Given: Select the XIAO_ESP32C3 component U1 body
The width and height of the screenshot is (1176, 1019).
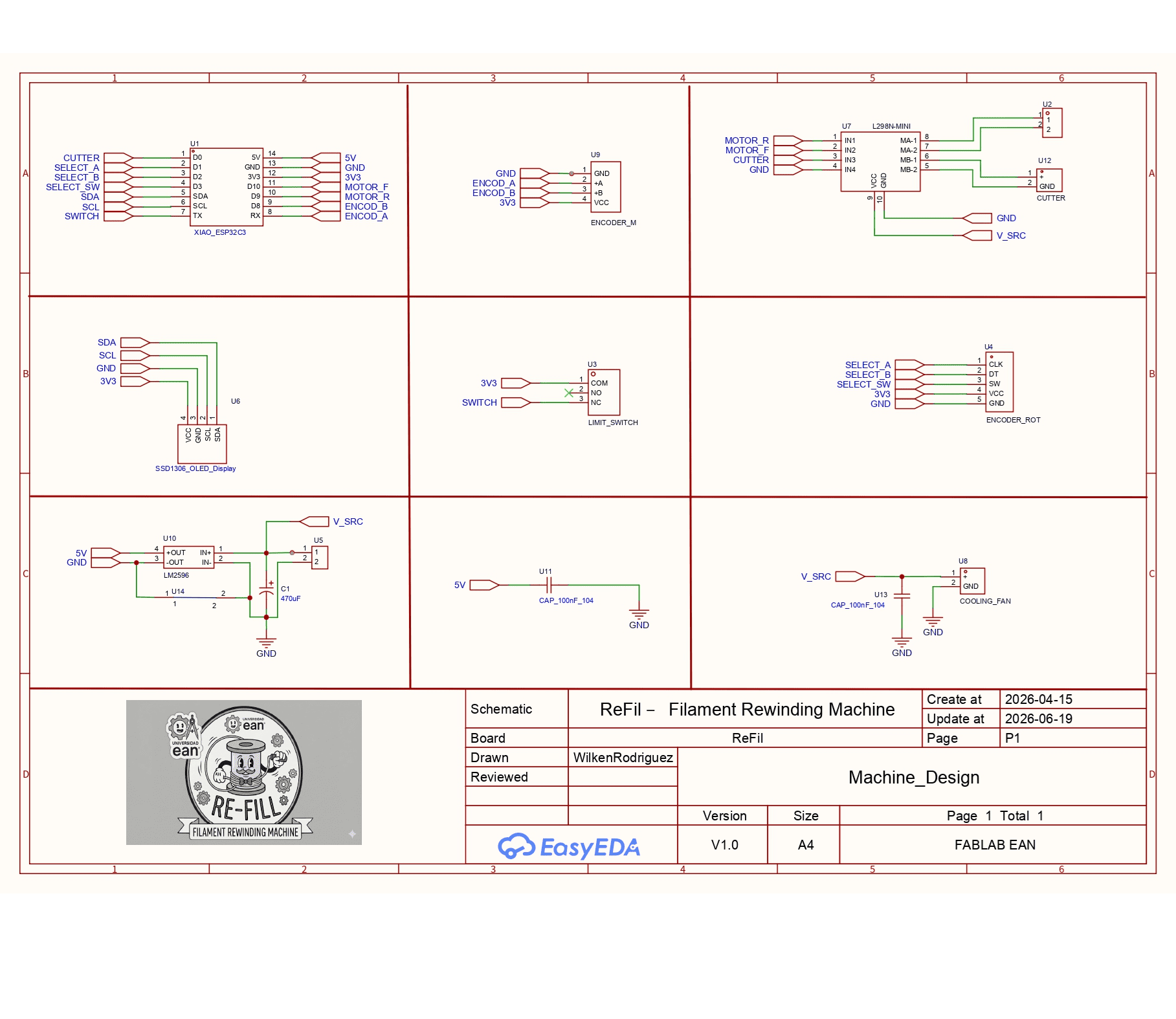Looking at the screenshot, I should 227,187.
